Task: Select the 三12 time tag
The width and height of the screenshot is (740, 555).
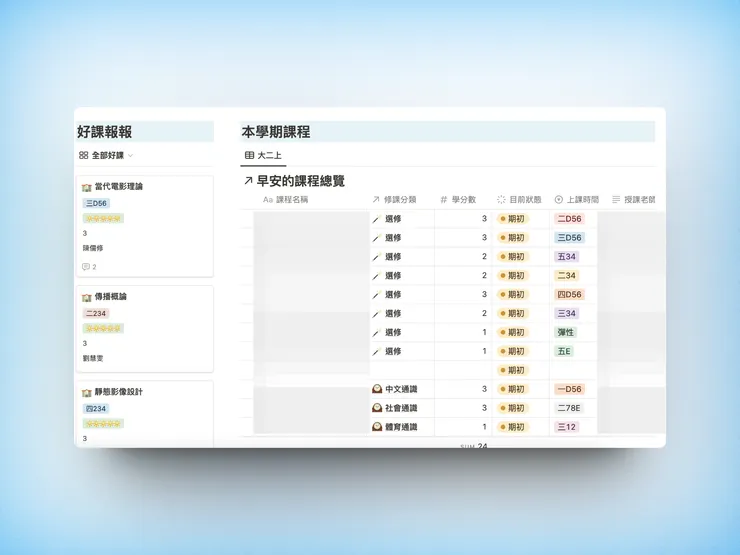Action: tap(566, 427)
